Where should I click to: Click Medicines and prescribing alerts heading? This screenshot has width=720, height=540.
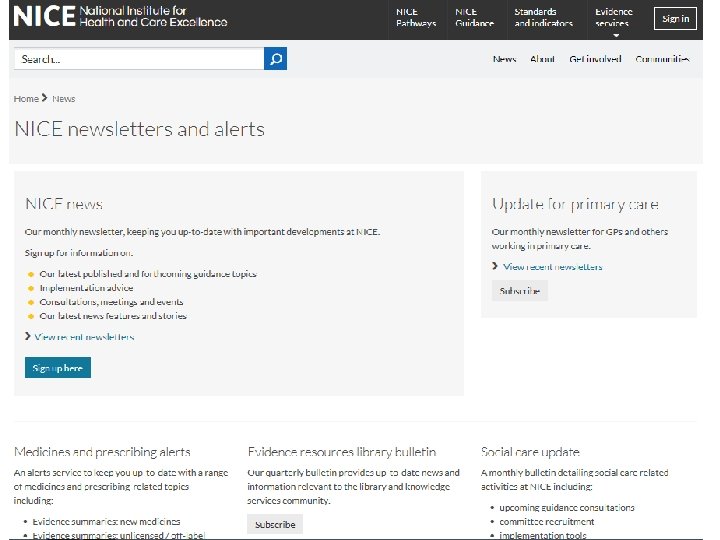click(x=102, y=452)
